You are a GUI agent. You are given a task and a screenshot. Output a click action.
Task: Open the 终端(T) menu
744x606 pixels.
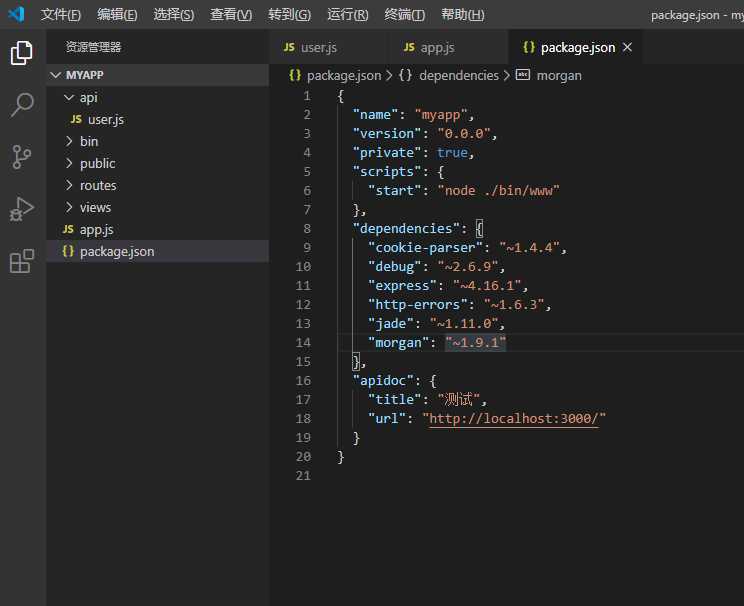pyautogui.click(x=405, y=14)
